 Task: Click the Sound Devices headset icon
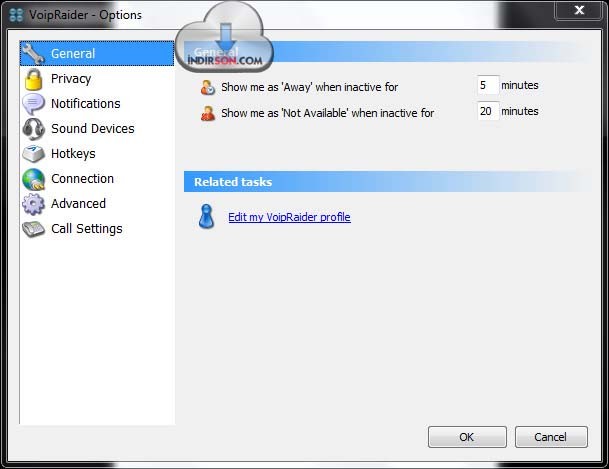(34, 129)
